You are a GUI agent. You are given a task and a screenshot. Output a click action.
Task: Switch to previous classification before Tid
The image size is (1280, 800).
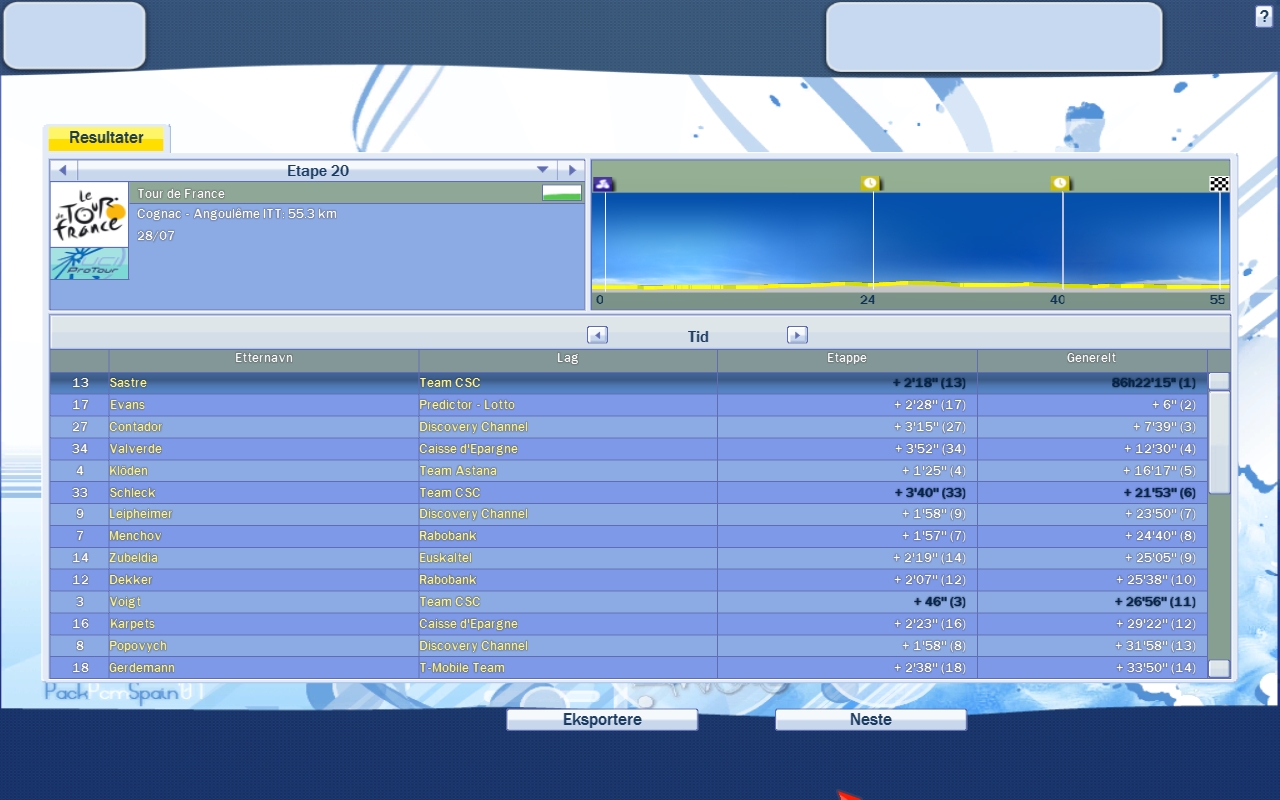[597, 335]
